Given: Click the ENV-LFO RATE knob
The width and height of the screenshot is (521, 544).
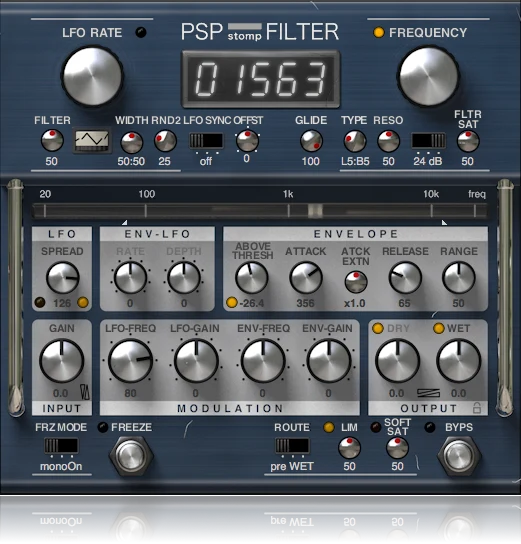Looking at the screenshot, I should (x=130, y=278).
